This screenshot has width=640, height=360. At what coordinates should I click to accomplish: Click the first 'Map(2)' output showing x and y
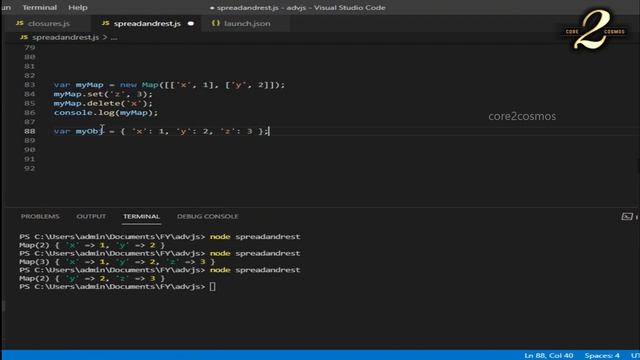click(x=92, y=245)
